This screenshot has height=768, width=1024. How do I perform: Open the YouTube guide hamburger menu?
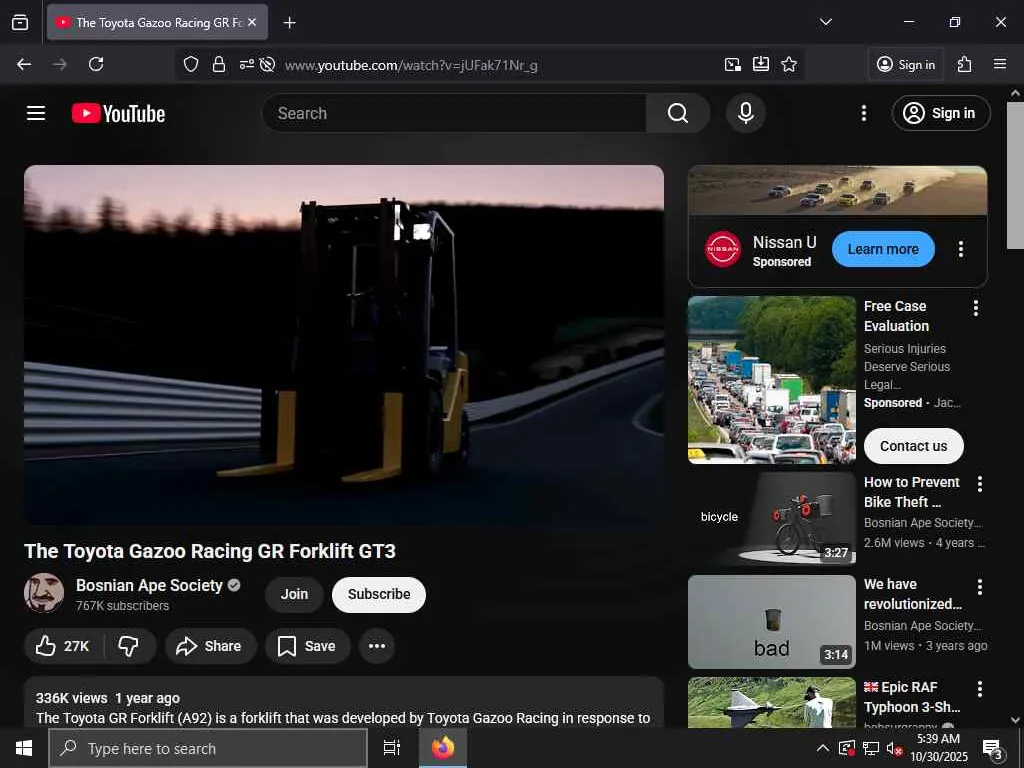coord(36,113)
